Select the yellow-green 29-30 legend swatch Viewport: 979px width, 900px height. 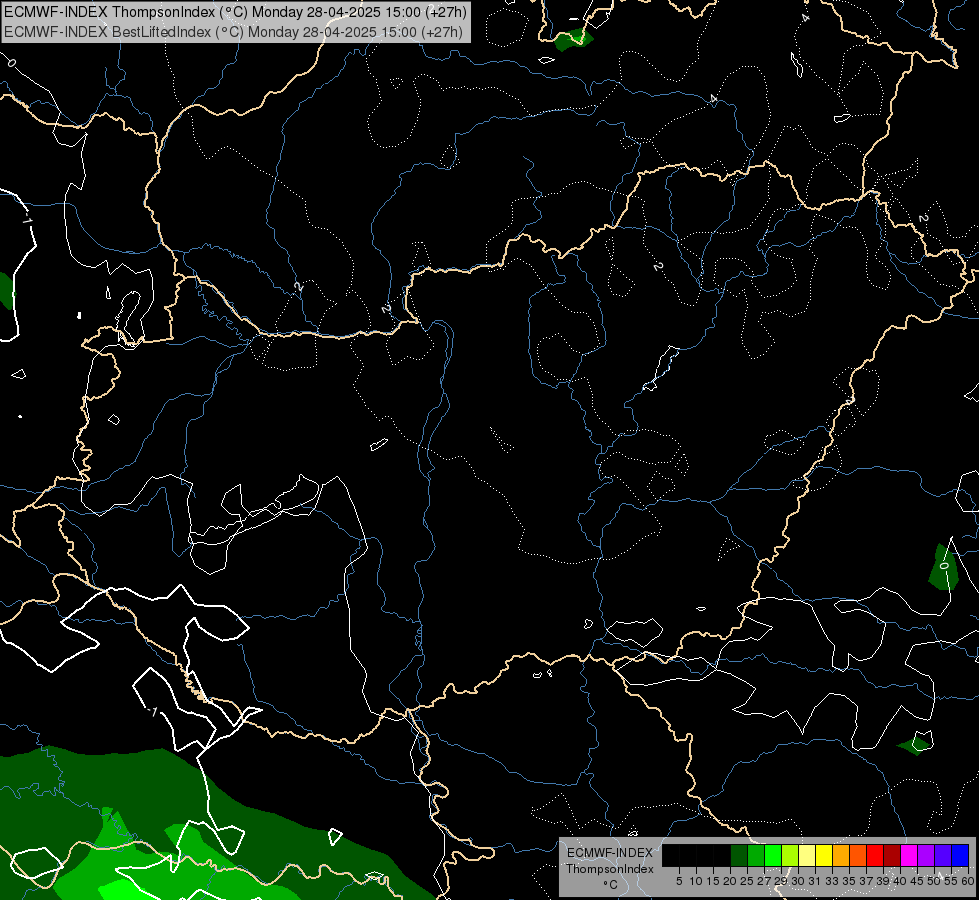coord(790,855)
